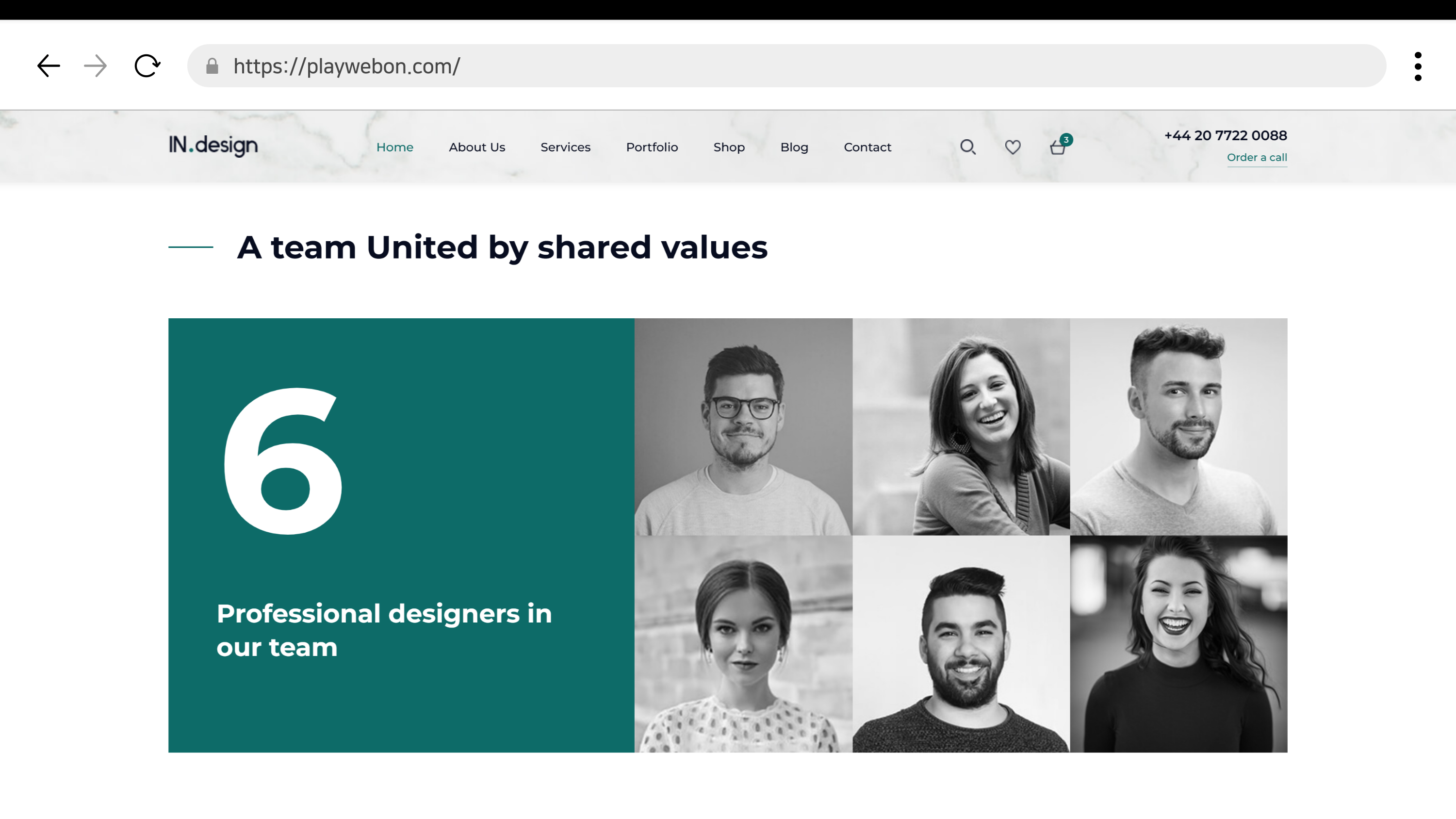Open the browser three-dot menu
The width and height of the screenshot is (1456, 819).
pos(1418,66)
